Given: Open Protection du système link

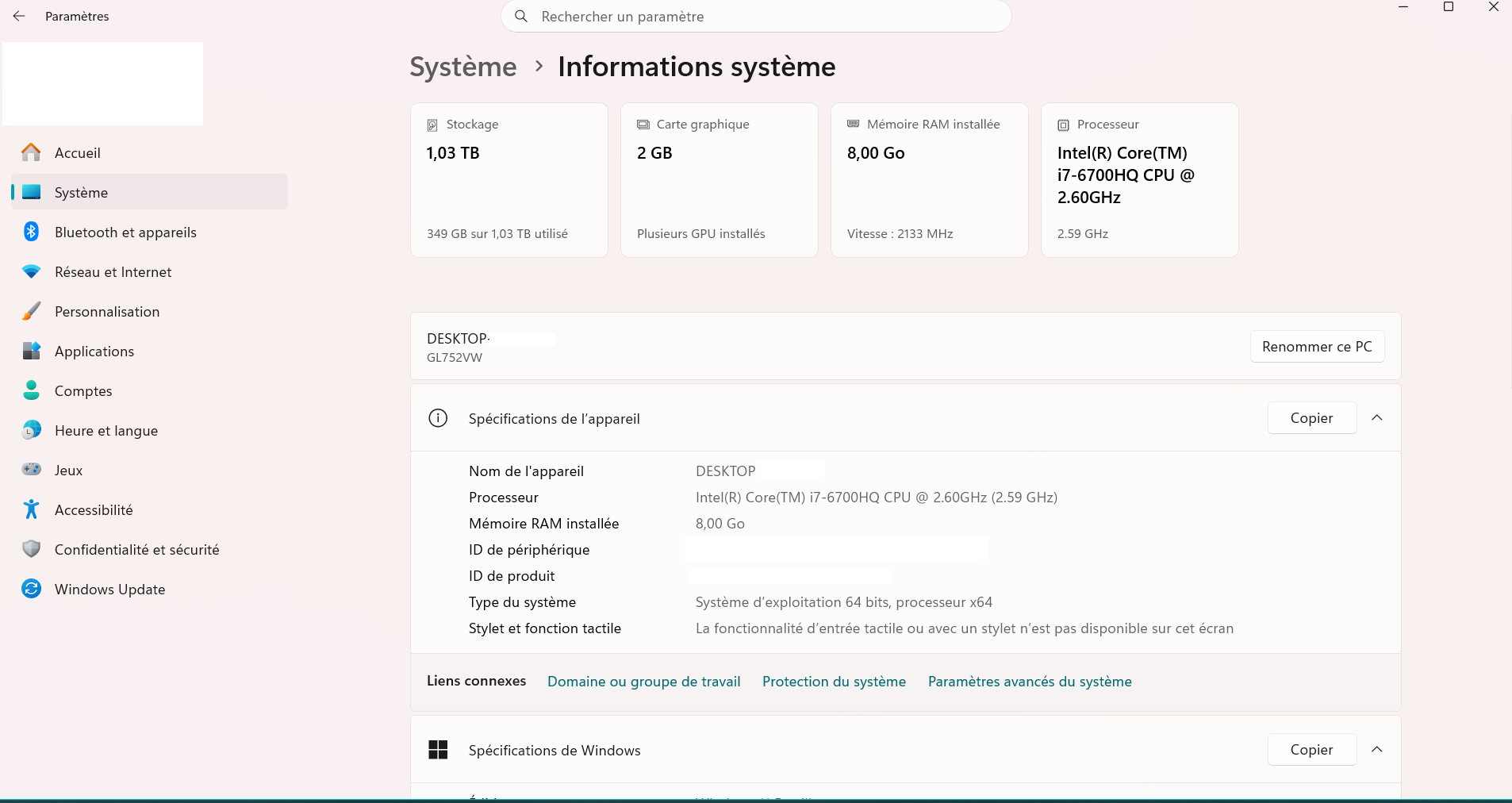Looking at the screenshot, I should coord(834,682).
